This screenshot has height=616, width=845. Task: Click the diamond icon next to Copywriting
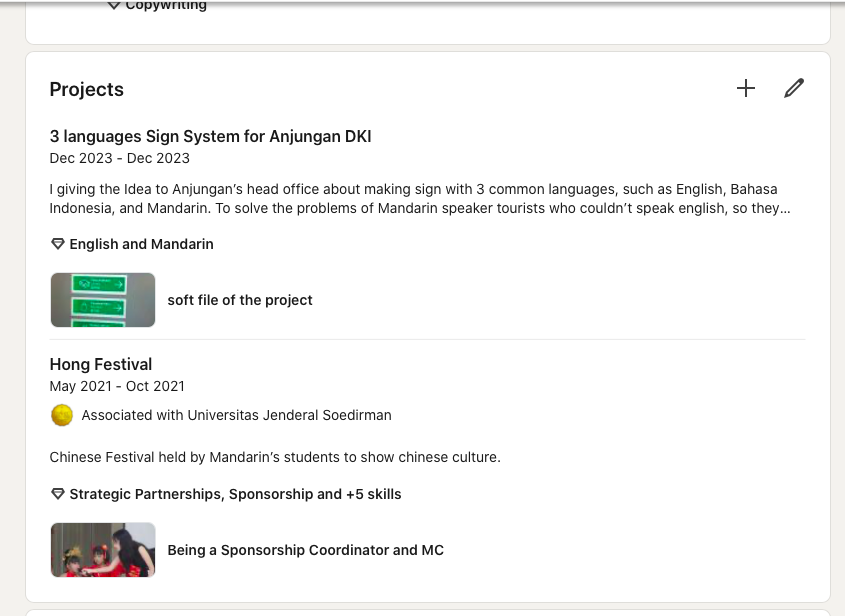[x=113, y=5]
